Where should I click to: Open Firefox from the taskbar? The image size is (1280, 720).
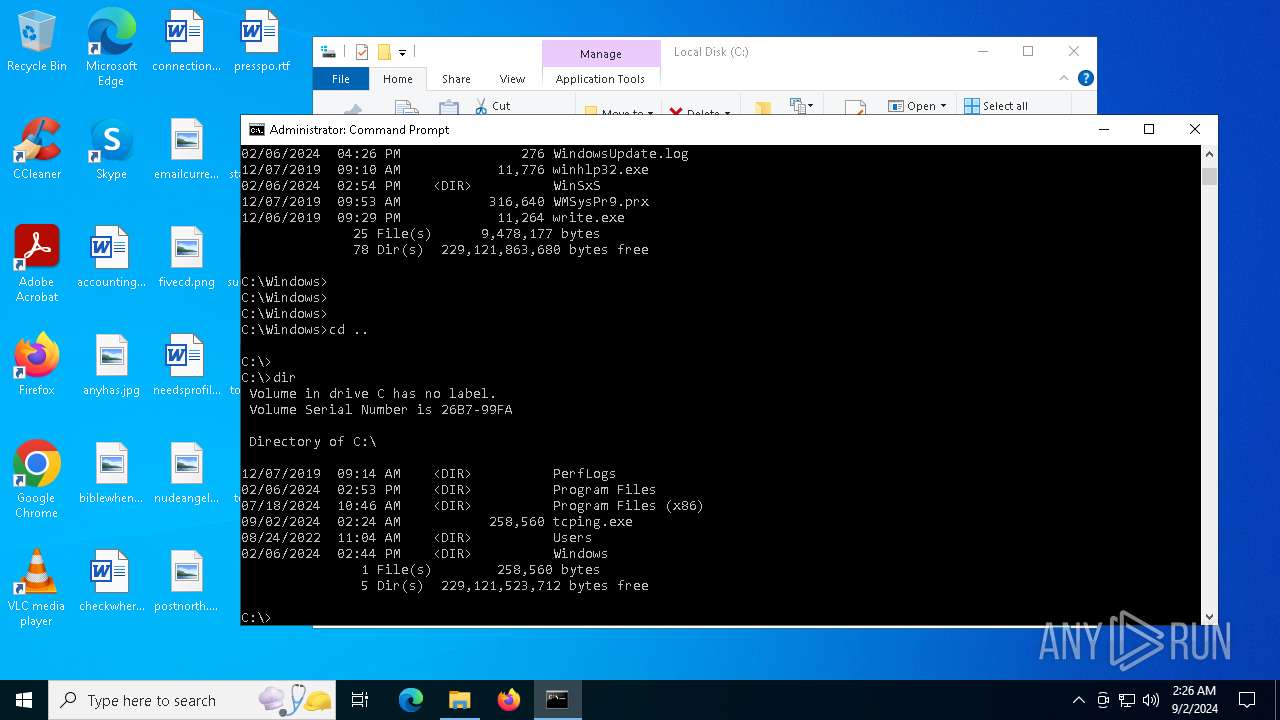(509, 700)
